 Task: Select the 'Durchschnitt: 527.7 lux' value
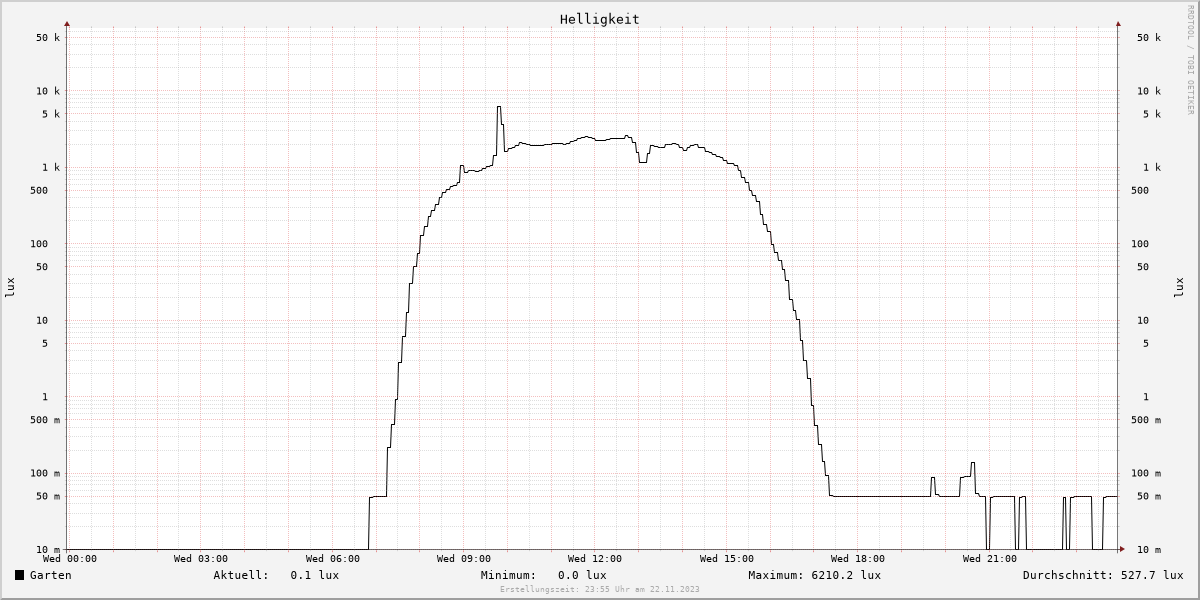coord(1103,575)
